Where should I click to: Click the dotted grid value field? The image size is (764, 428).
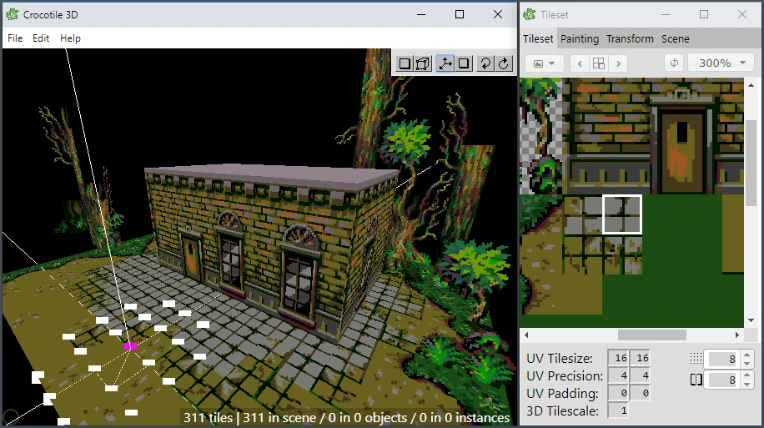point(723,359)
